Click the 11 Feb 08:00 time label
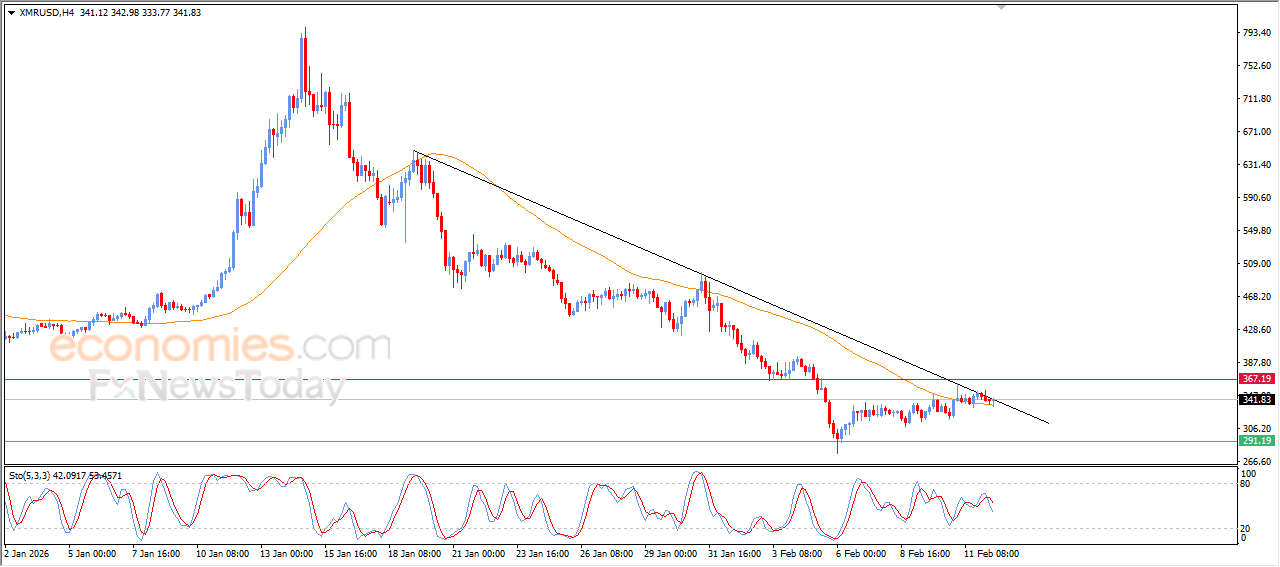1280x567 pixels. coord(992,552)
